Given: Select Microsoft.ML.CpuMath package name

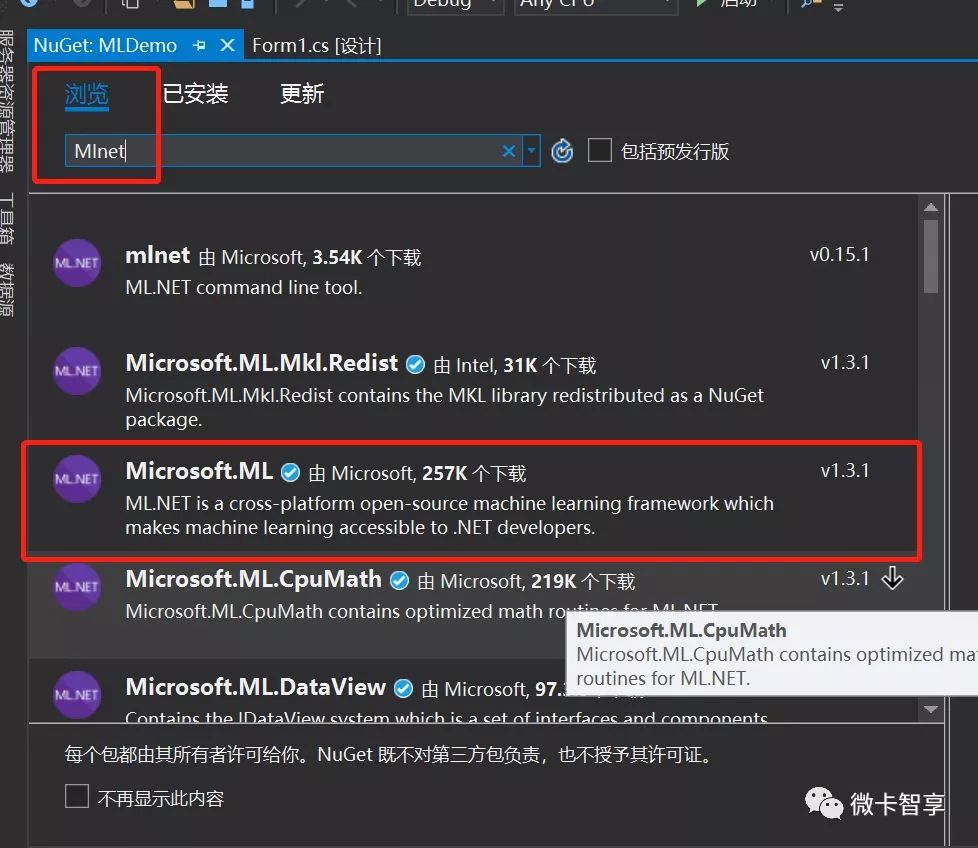Looking at the screenshot, I should [253, 579].
